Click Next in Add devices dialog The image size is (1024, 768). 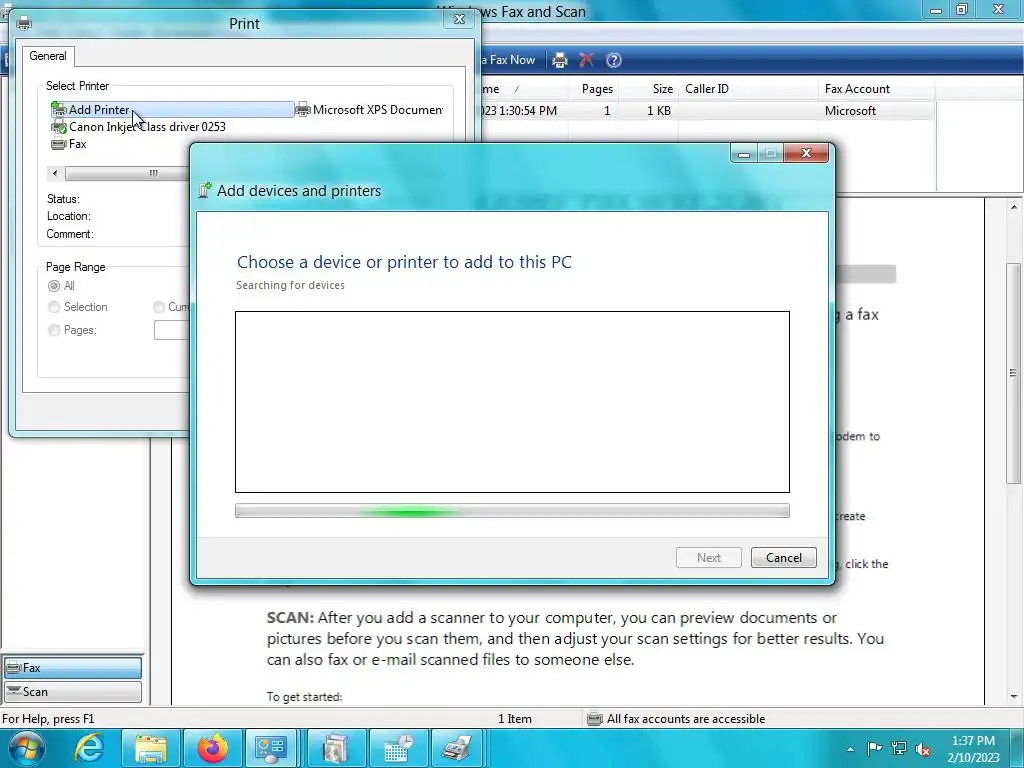pyautogui.click(x=709, y=558)
